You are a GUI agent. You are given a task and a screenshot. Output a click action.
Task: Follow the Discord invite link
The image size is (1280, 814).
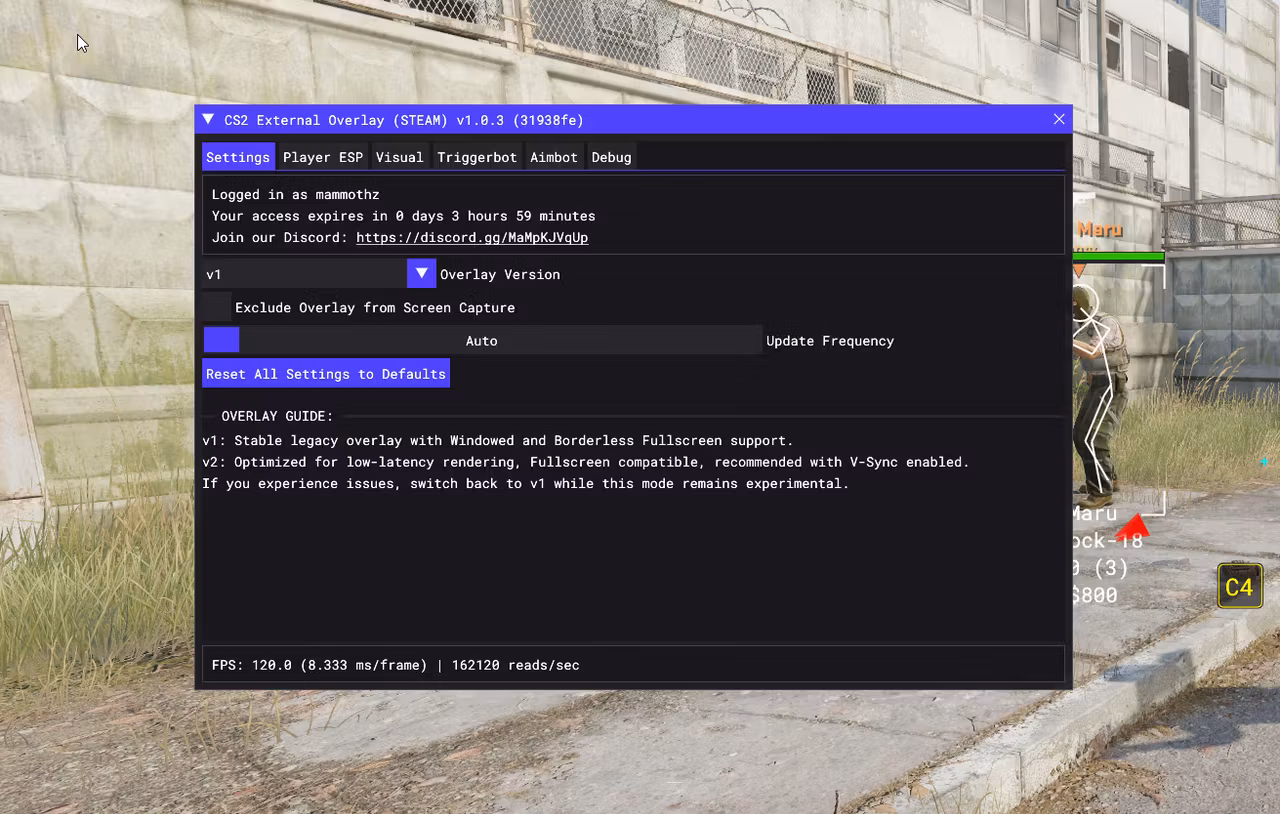click(x=472, y=238)
